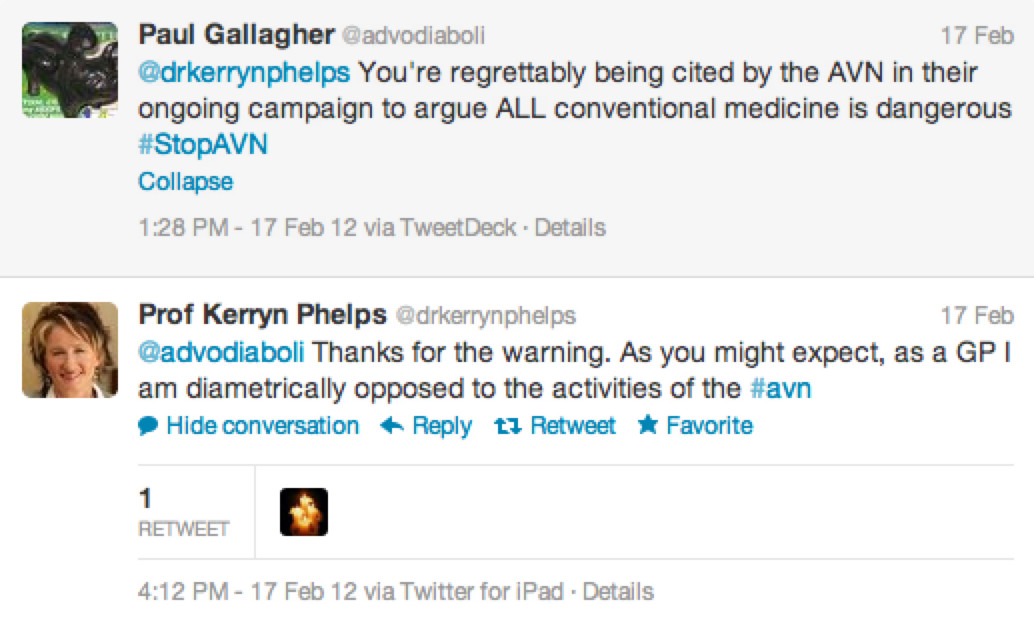Click the Reply arrow icon

[x=392, y=426]
